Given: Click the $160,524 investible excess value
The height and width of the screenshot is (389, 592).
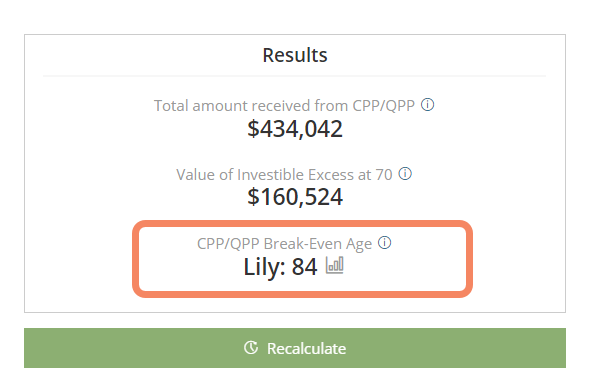Looking at the screenshot, I should (295, 197).
